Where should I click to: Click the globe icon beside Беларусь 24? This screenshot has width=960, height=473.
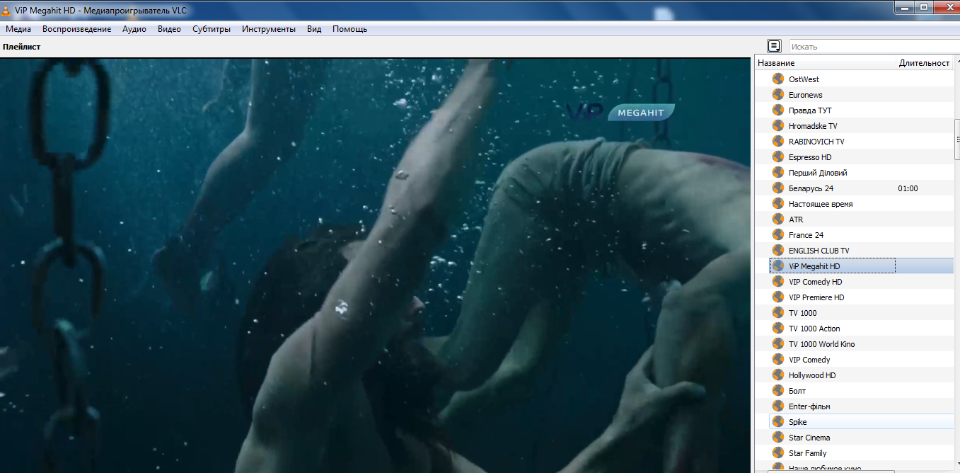(x=778, y=188)
